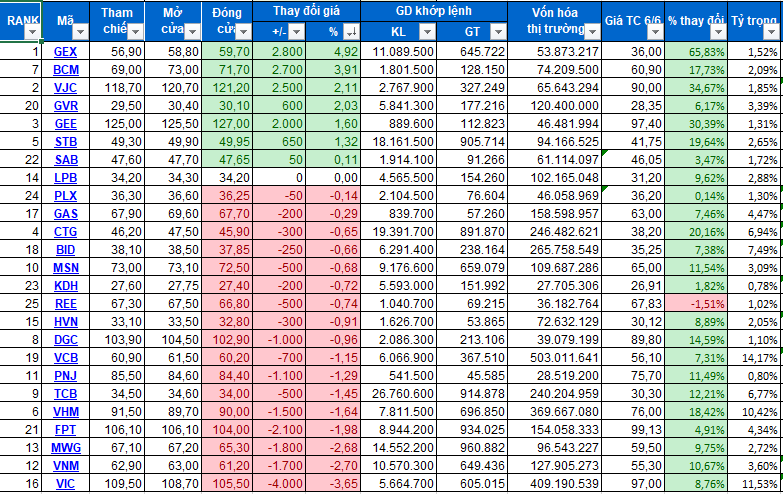This screenshot has width=783, height=494.
Task: Open the BCM ticker link
Action: click(66, 70)
